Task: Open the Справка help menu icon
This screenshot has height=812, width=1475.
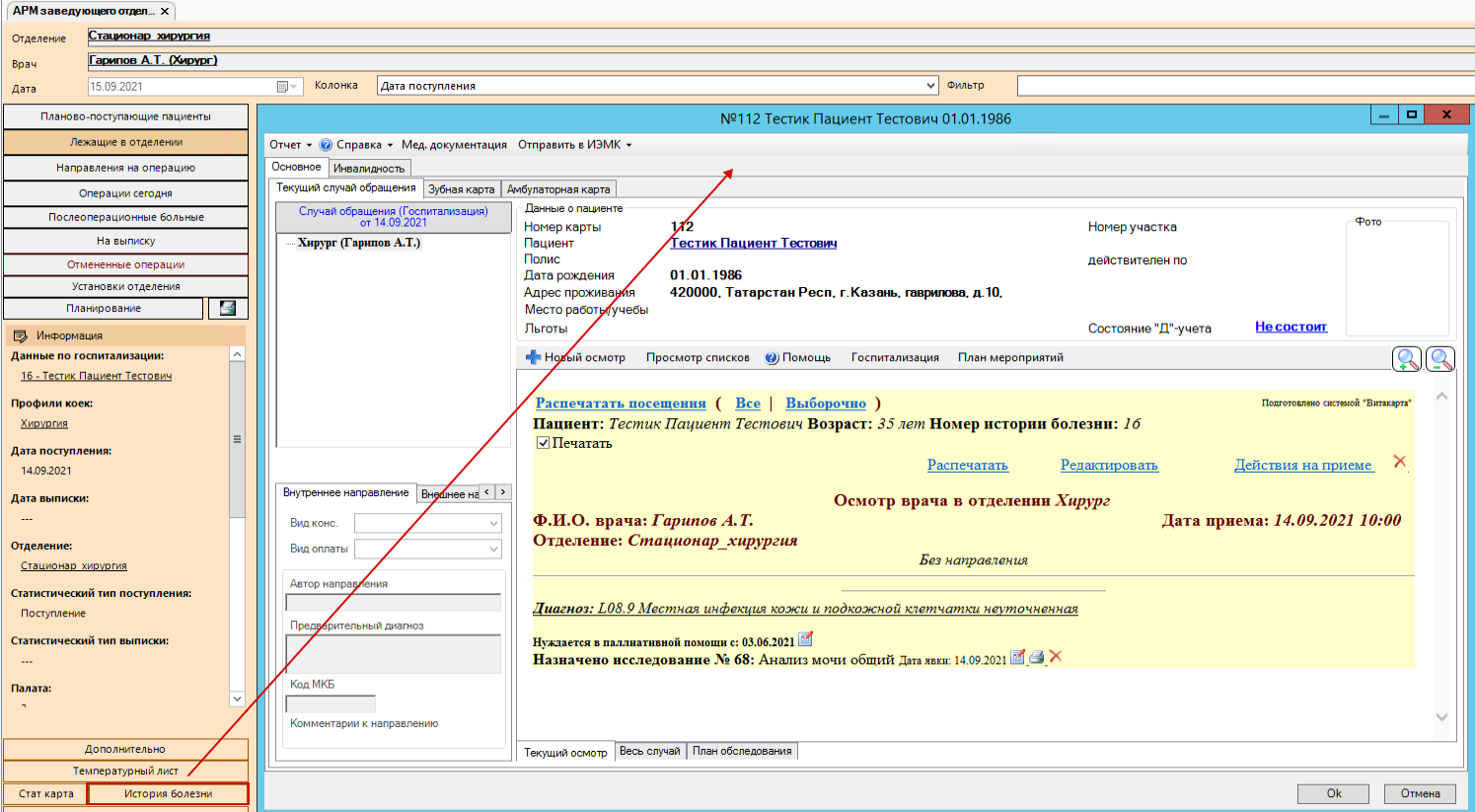Action: coord(326,144)
